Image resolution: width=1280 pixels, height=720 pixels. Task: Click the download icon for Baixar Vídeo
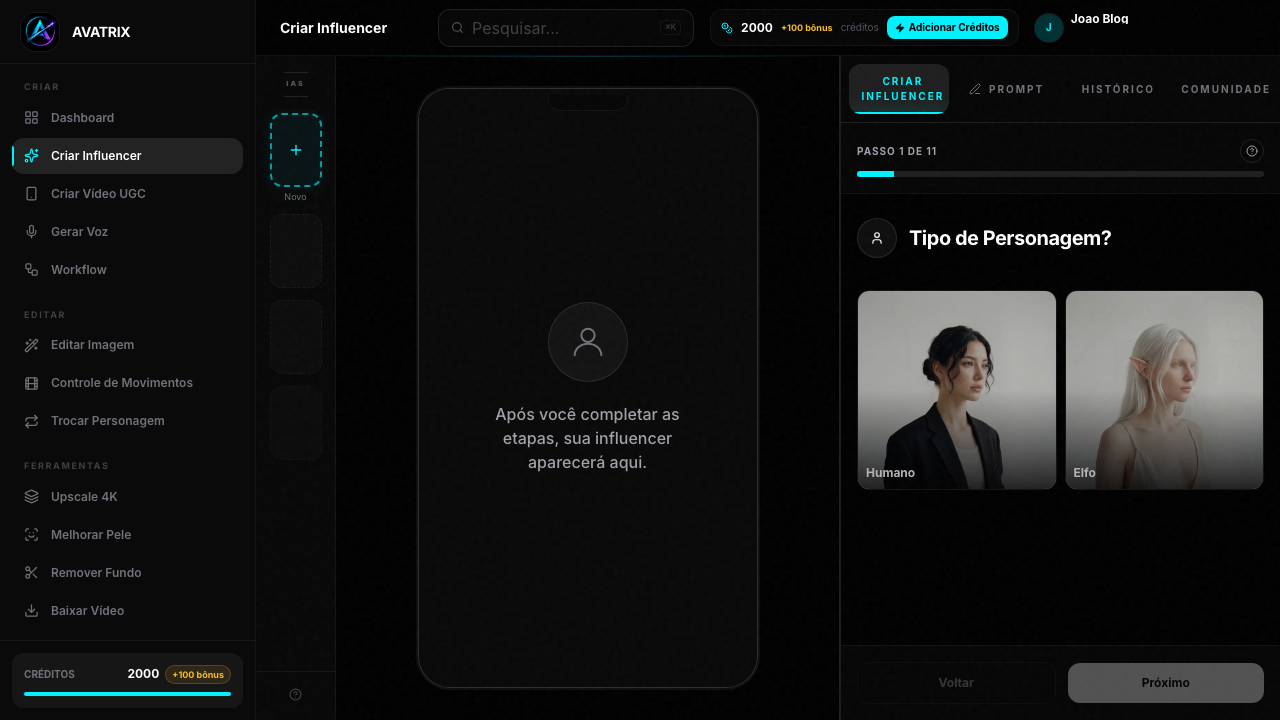point(31,611)
